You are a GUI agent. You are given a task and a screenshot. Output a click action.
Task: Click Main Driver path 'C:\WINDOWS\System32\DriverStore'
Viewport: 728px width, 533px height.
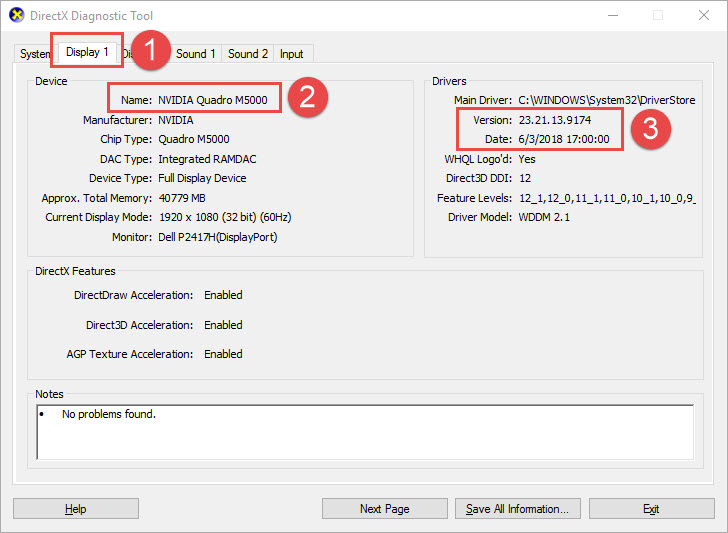(607, 100)
